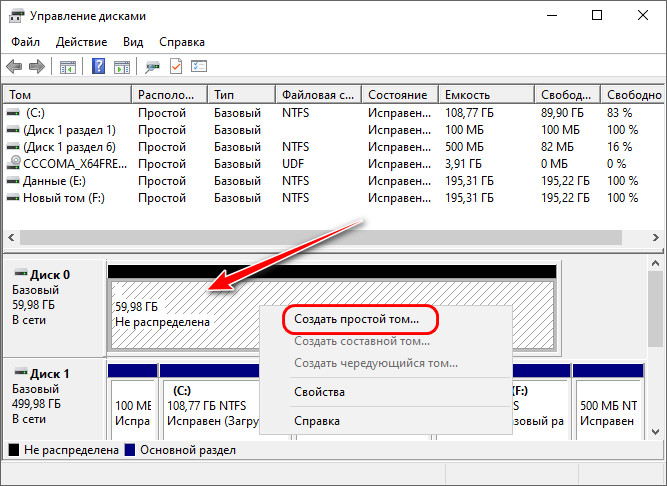This screenshot has width=667, height=486.
Task: Toggle the action pane toolbar icon
Action: pos(122,67)
